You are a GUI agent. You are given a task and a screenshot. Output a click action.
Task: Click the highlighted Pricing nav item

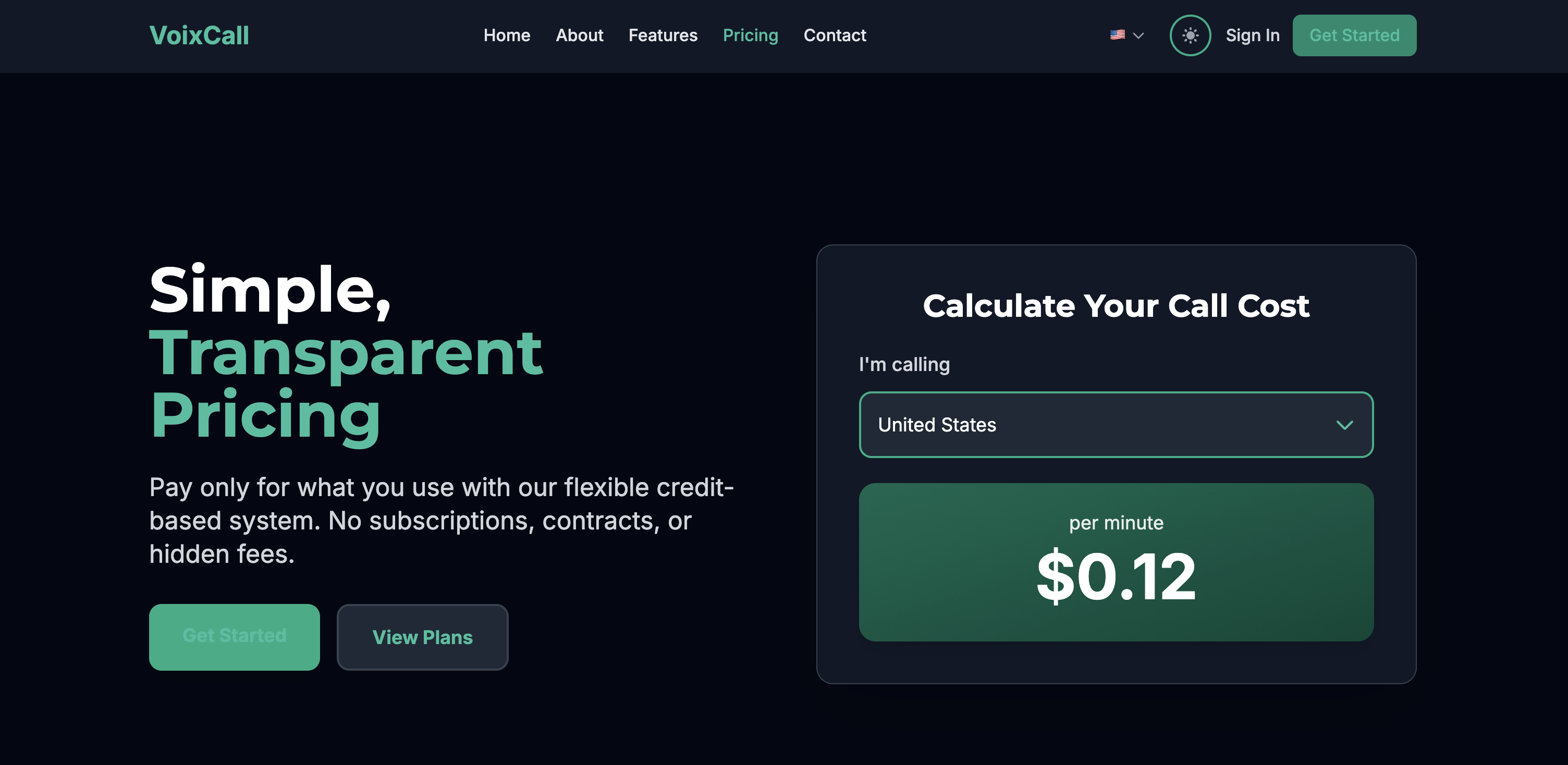pyautogui.click(x=751, y=35)
